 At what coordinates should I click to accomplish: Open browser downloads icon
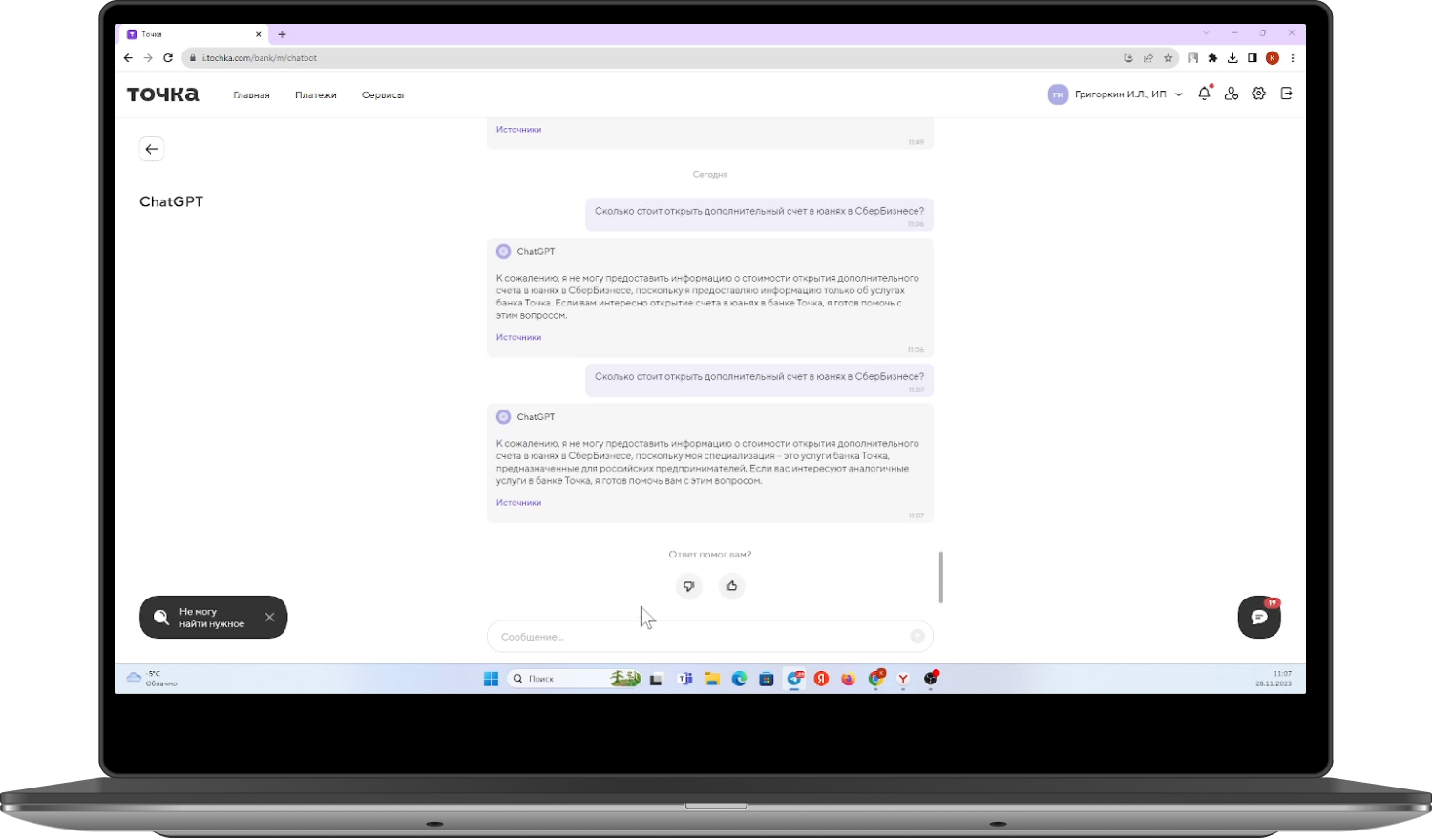tap(1232, 58)
